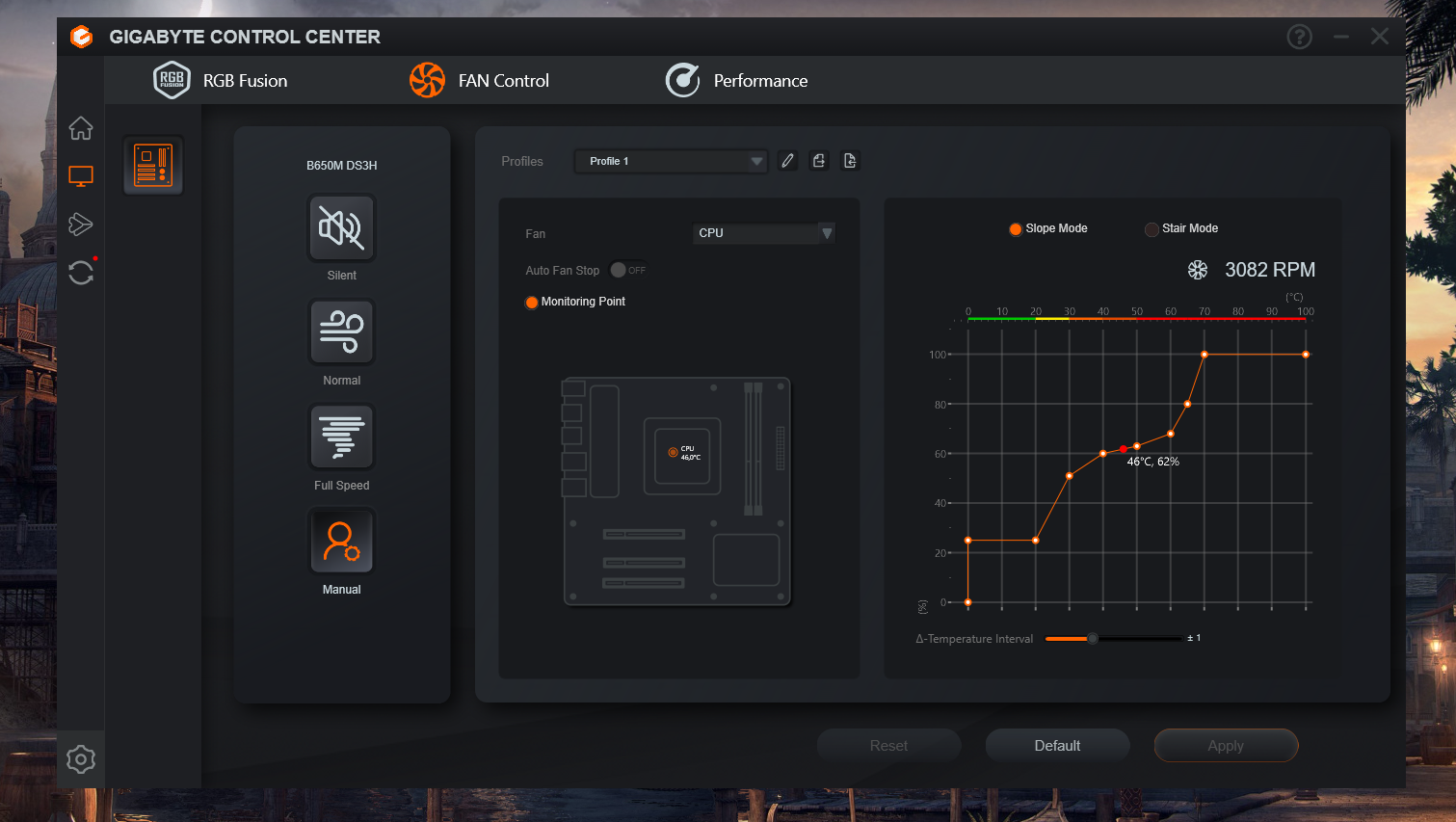Click the export profile icon
Image resolution: width=1456 pixels, height=822 pixels.
[819, 161]
